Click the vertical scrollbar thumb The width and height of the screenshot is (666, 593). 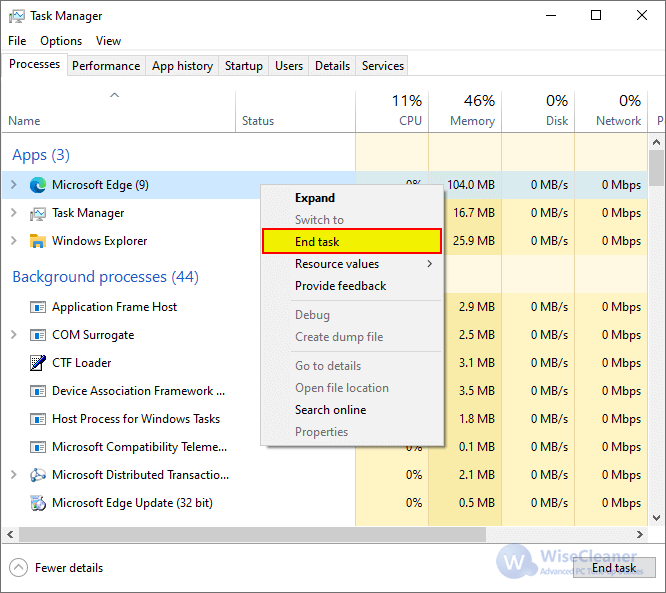(x=657, y=168)
